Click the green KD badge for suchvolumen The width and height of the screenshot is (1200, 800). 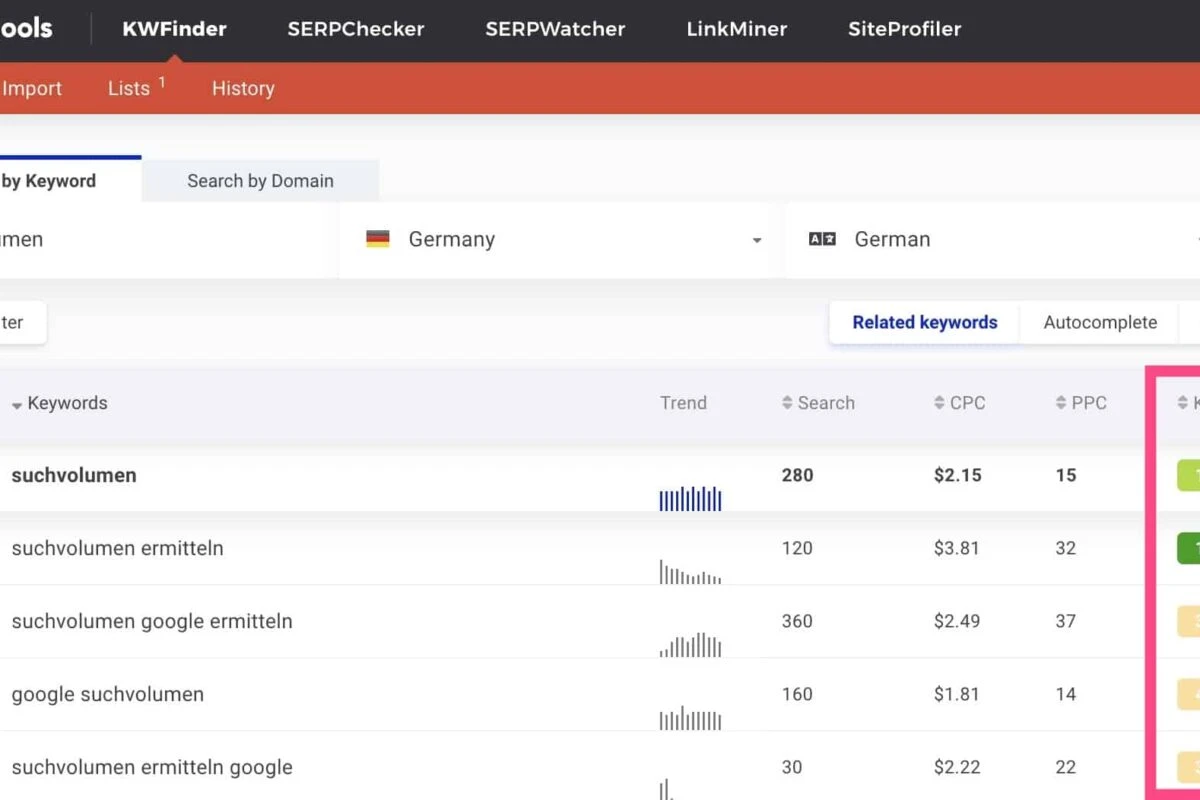pos(1190,475)
